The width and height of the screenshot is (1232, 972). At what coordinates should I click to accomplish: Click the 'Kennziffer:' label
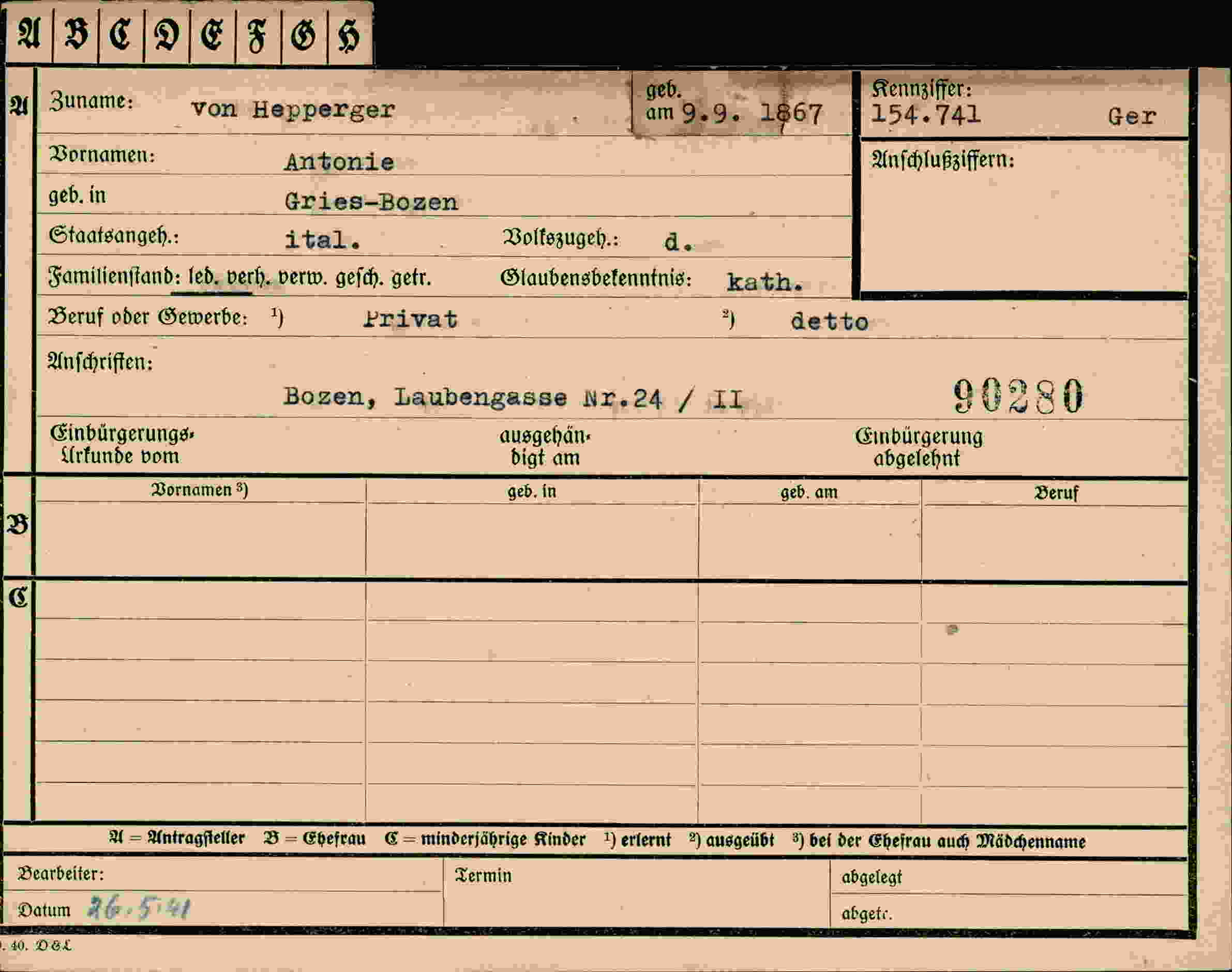[x=922, y=88]
